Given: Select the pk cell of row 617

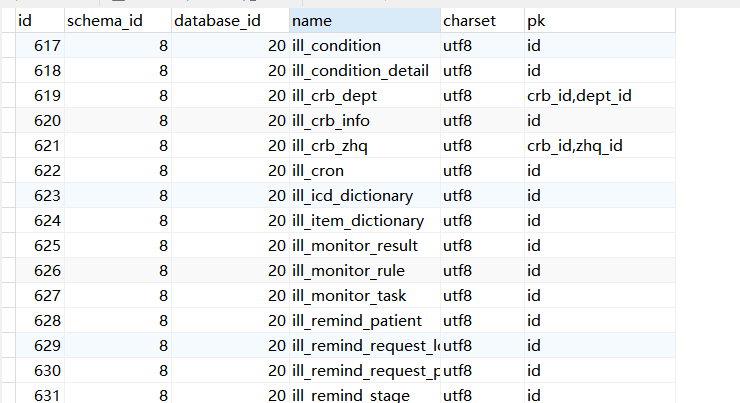Looking at the screenshot, I should [600, 46].
